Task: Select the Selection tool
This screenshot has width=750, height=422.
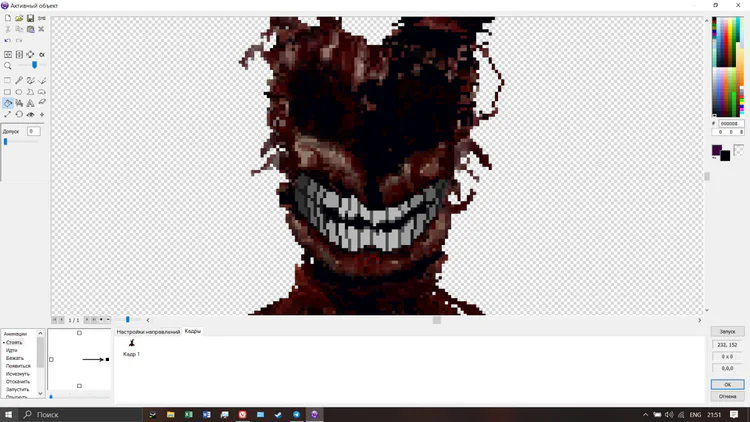Action: 8,80
